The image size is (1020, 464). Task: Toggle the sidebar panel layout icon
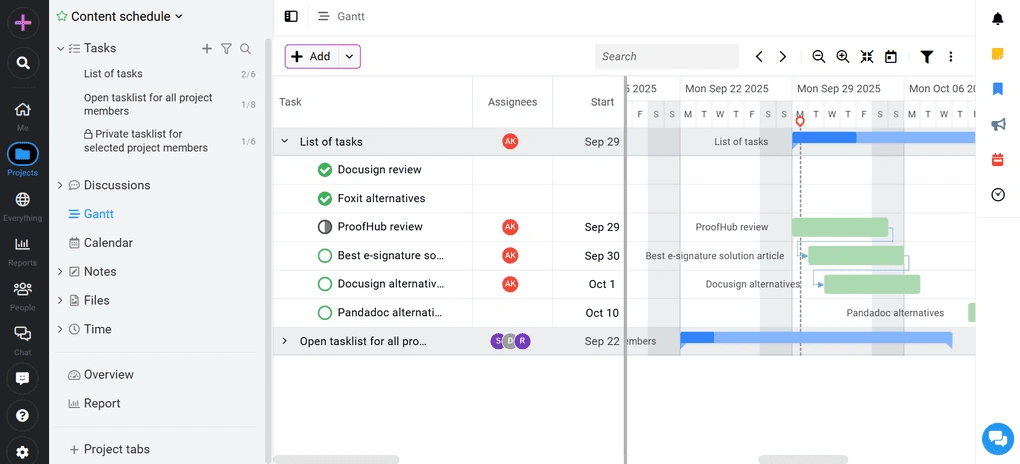pyautogui.click(x=291, y=16)
